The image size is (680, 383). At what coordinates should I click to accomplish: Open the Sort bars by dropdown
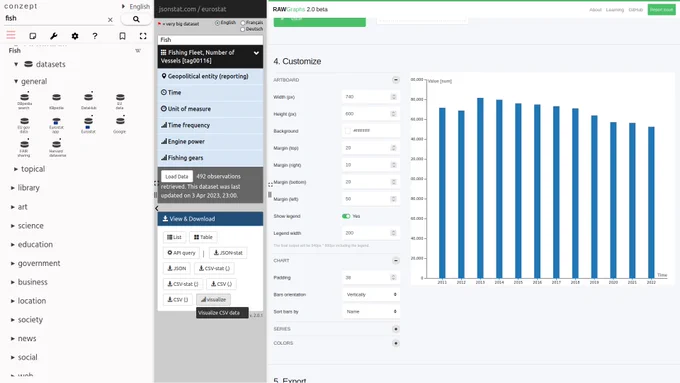click(x=371, y=311)
